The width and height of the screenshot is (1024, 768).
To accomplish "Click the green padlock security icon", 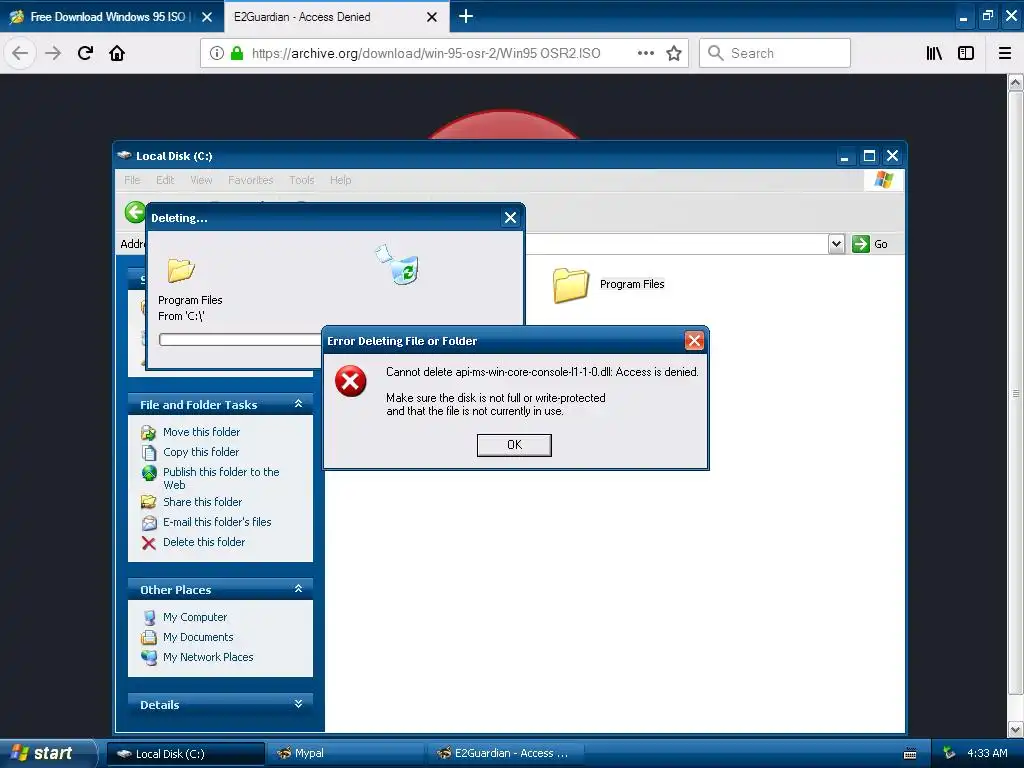I will 237,53.
